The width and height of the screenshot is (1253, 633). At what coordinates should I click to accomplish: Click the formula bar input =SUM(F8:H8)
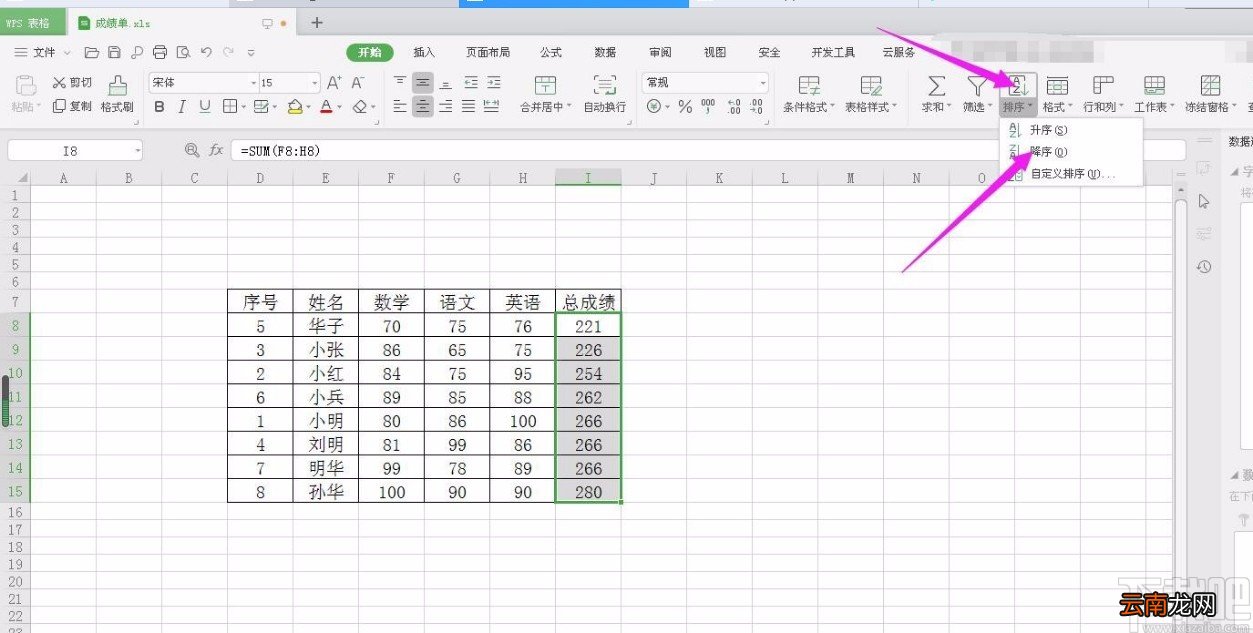coord(709,150)
